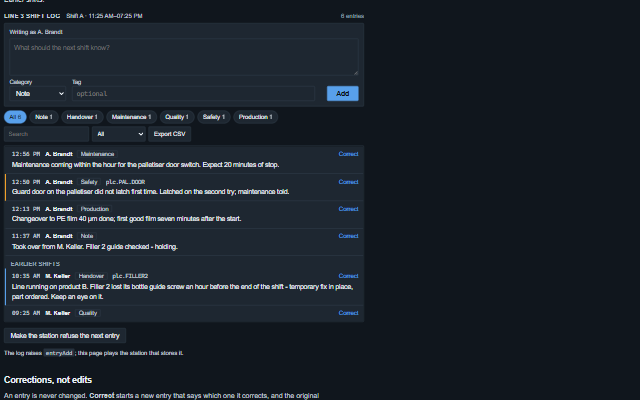Click Correct on the 10:35 AM Handover entry
This screenshot has width=640, height=400.
coord(348,276)
